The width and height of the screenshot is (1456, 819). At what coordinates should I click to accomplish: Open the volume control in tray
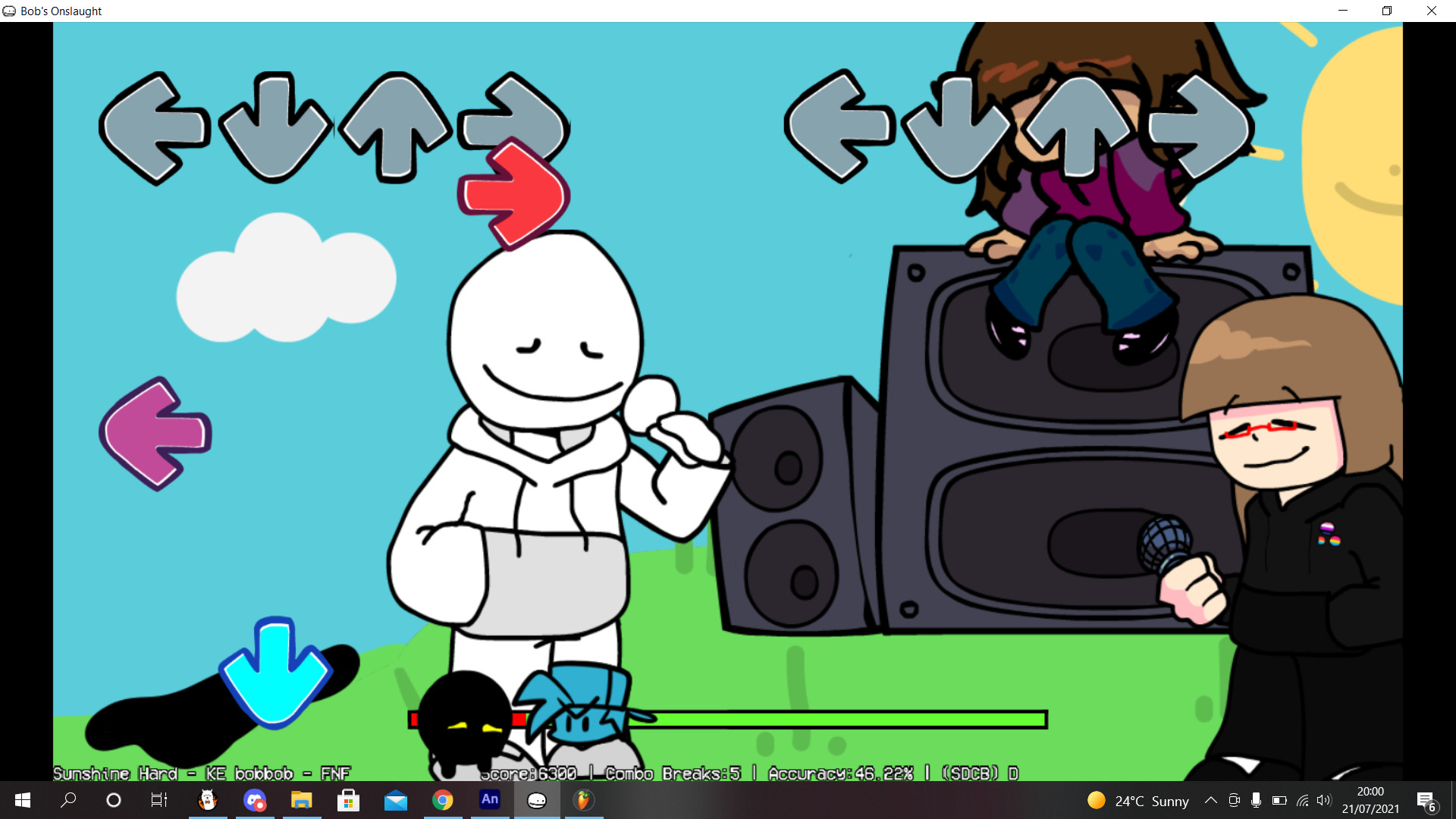[x=1324, y=800]
